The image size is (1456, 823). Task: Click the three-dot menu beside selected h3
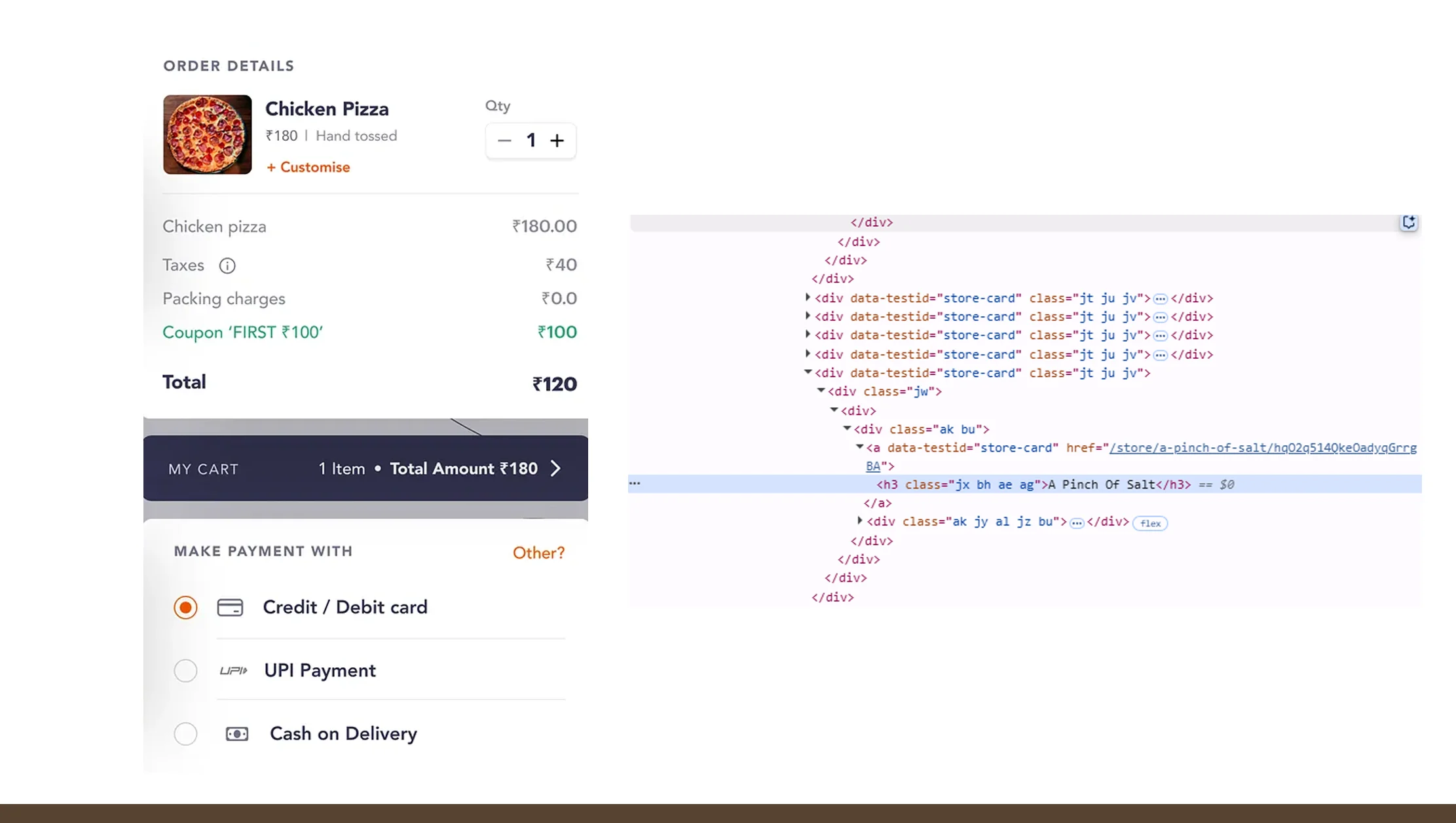tap(635, 483)
